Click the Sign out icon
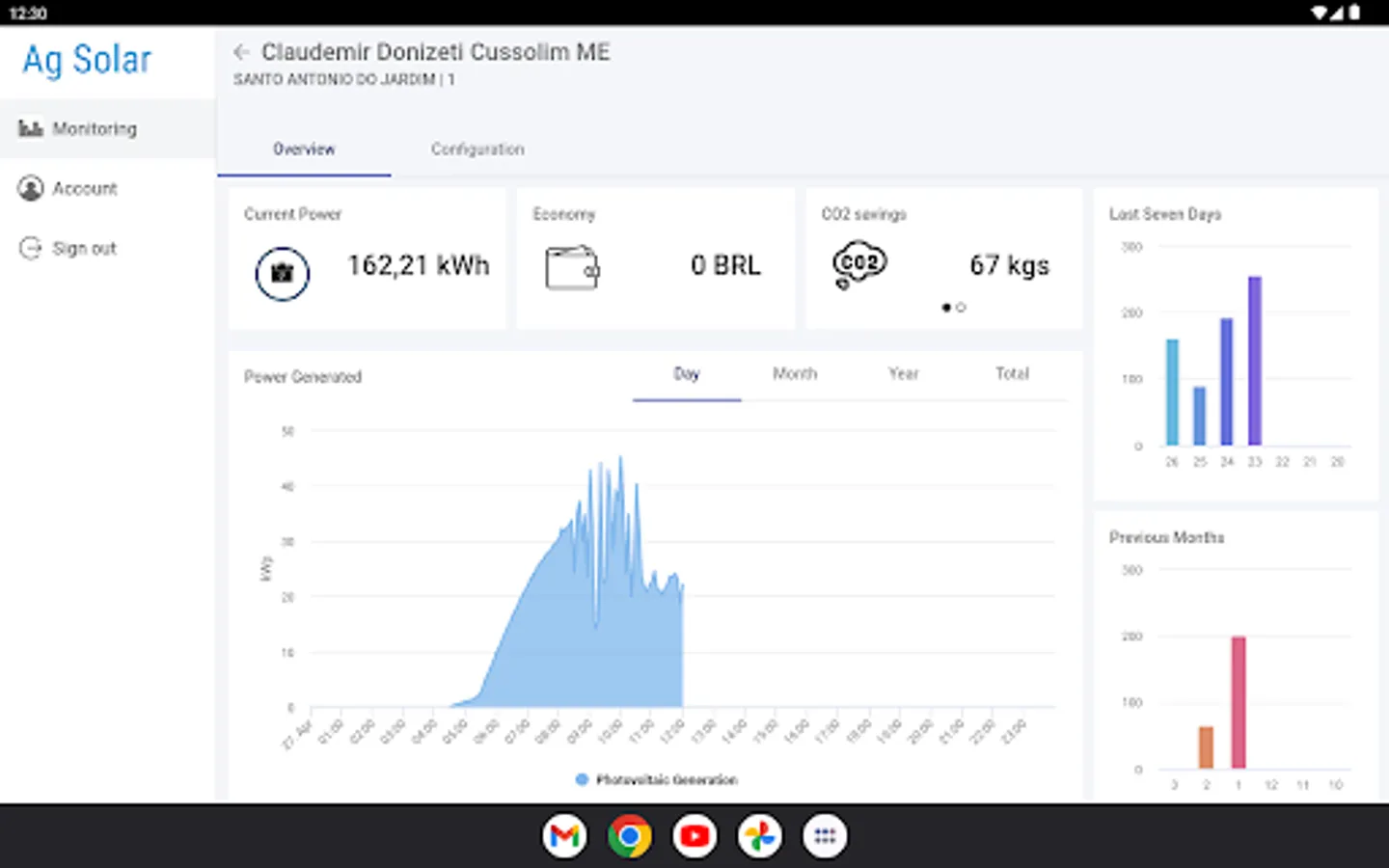1389x868 pixels. tap(31, 248)
